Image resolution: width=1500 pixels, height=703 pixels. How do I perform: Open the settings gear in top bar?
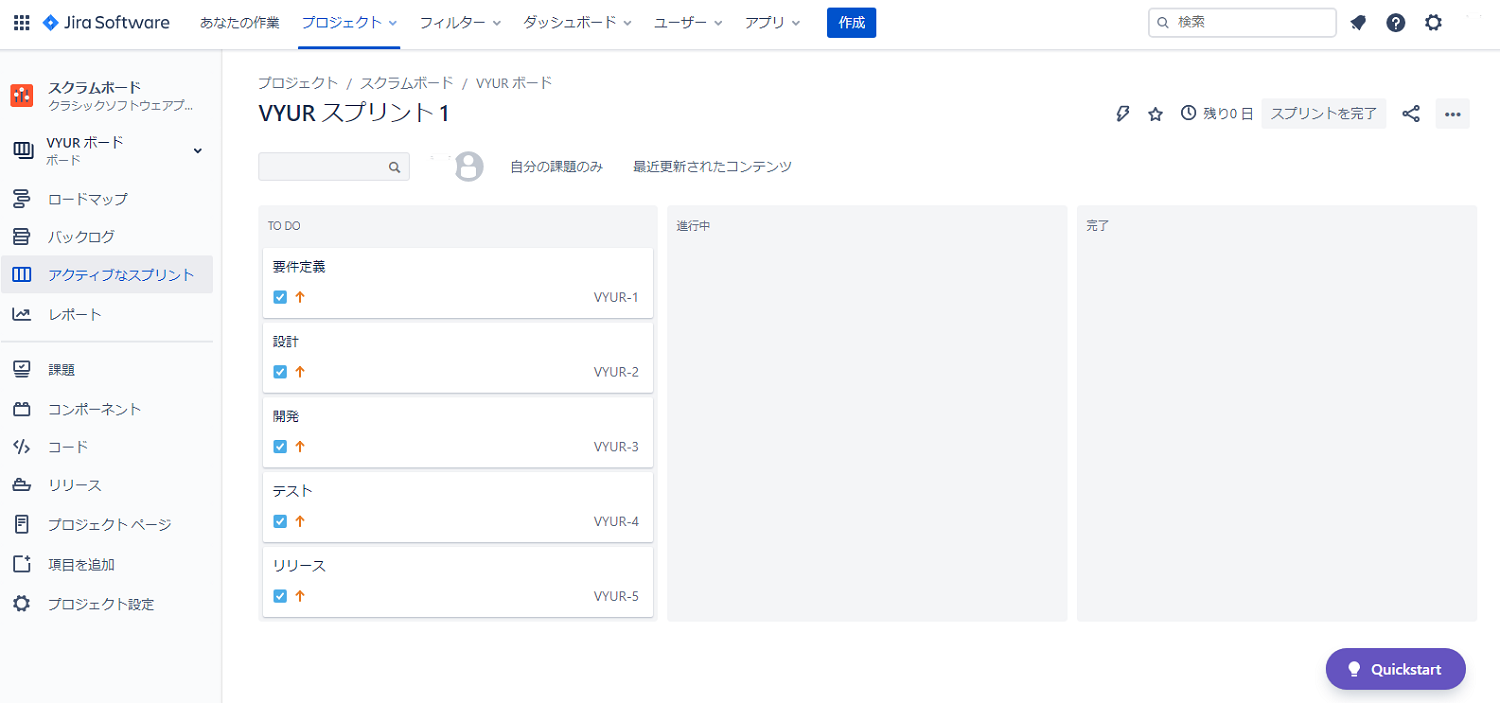(1434, 23)
